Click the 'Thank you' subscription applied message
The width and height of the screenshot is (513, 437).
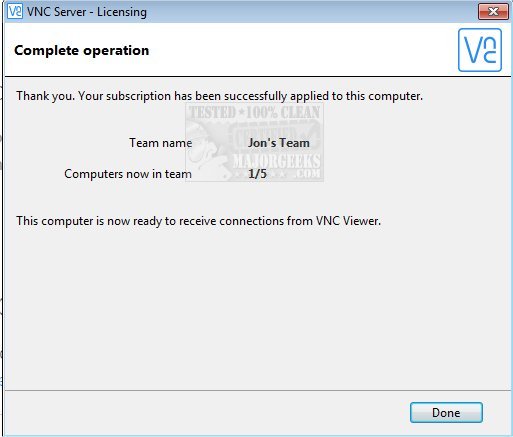tap(220, 96)
